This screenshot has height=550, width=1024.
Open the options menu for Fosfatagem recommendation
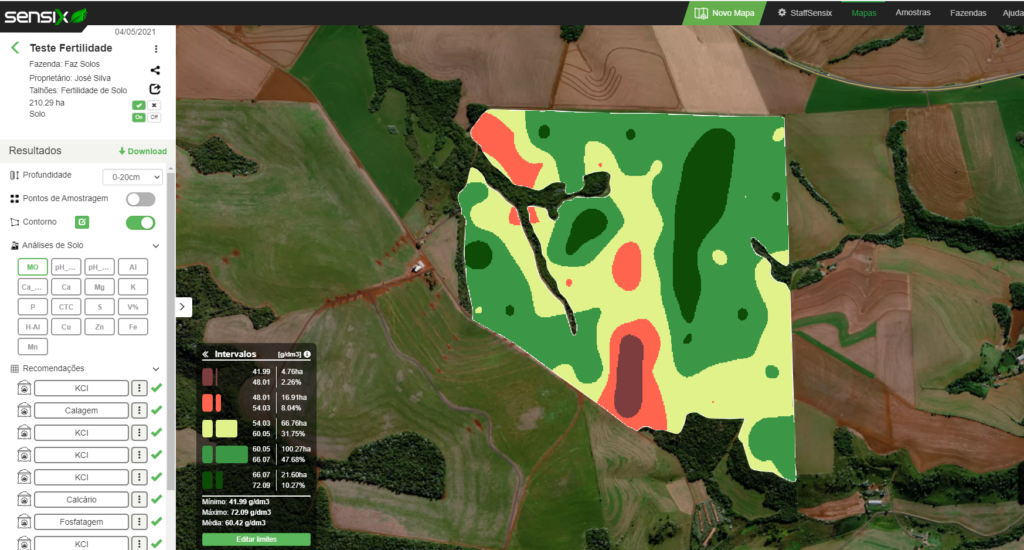(140, 521)
